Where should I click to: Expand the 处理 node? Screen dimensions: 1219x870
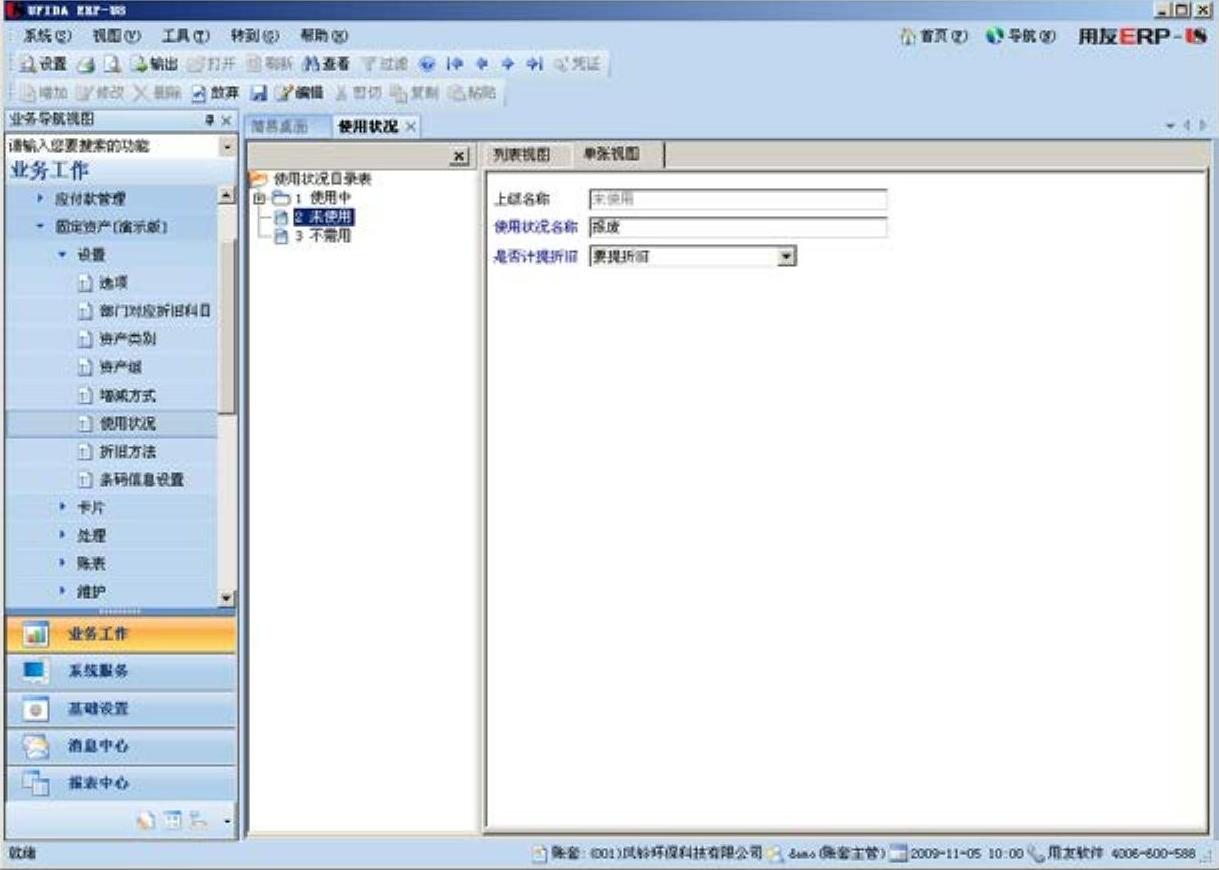(x=61, y=536)
